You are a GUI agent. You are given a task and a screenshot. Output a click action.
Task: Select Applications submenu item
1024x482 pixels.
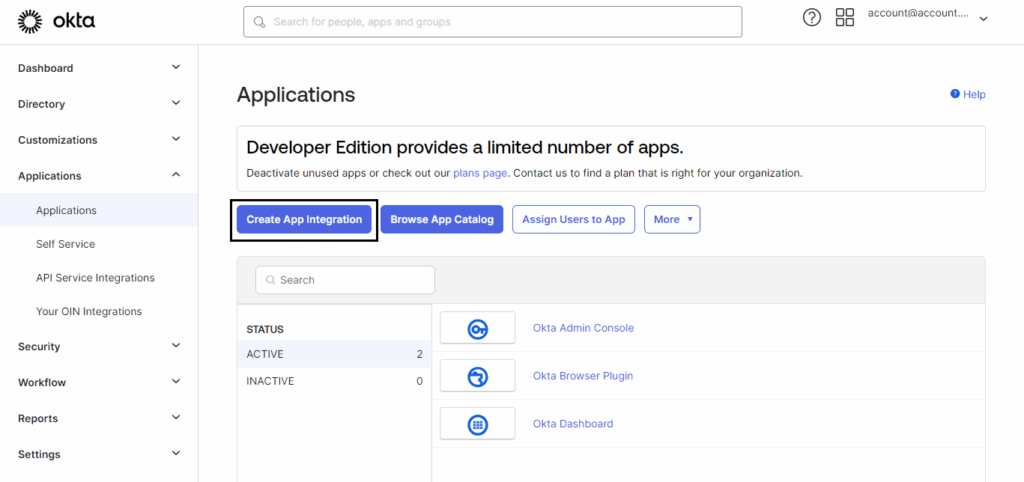pos(99,210)
